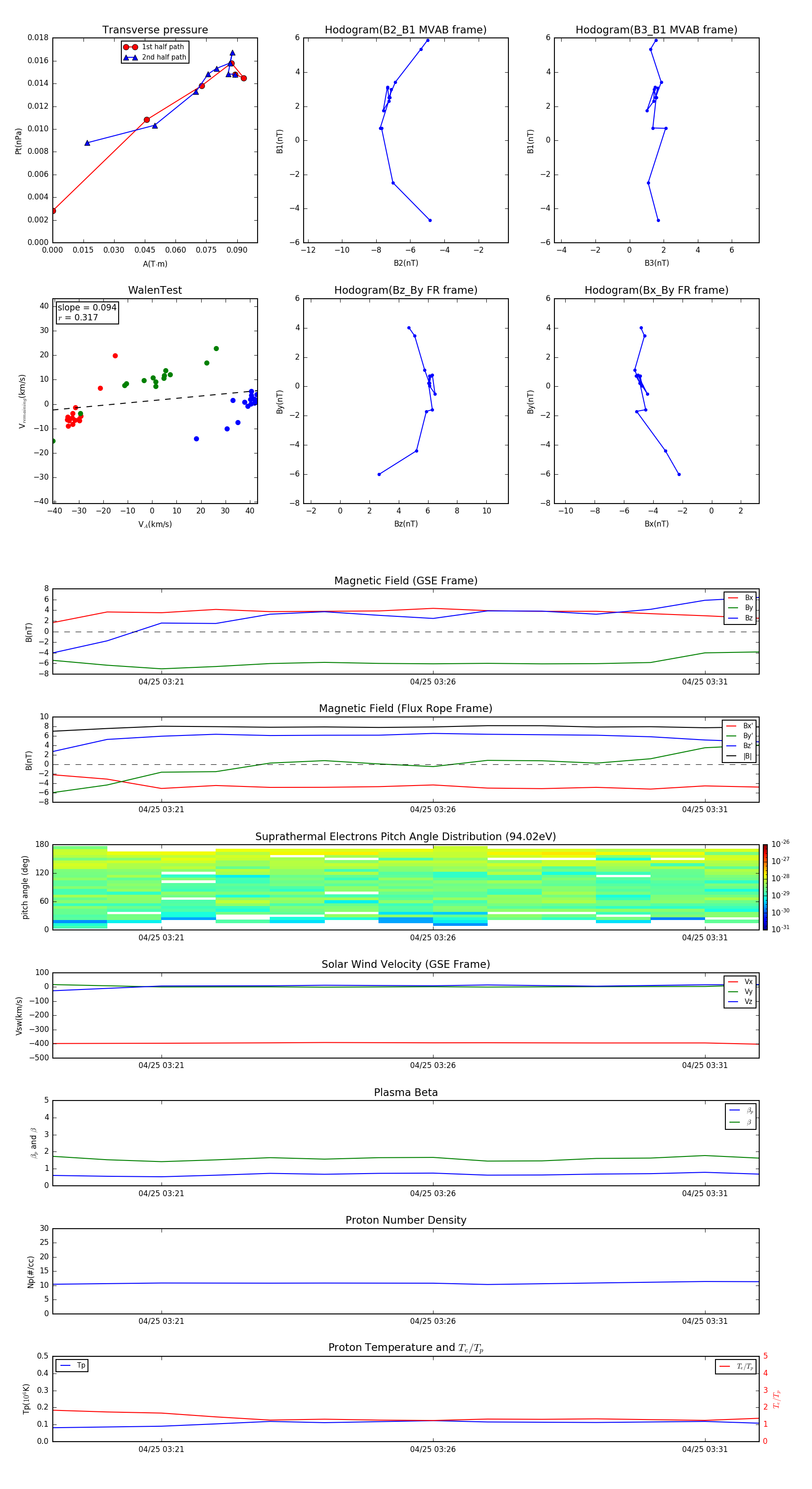812x1489 pixels.
Task: Click the "VA(km/s)" axis label under WalenTest
Action: pyautogui.click(x=155, y=524)
